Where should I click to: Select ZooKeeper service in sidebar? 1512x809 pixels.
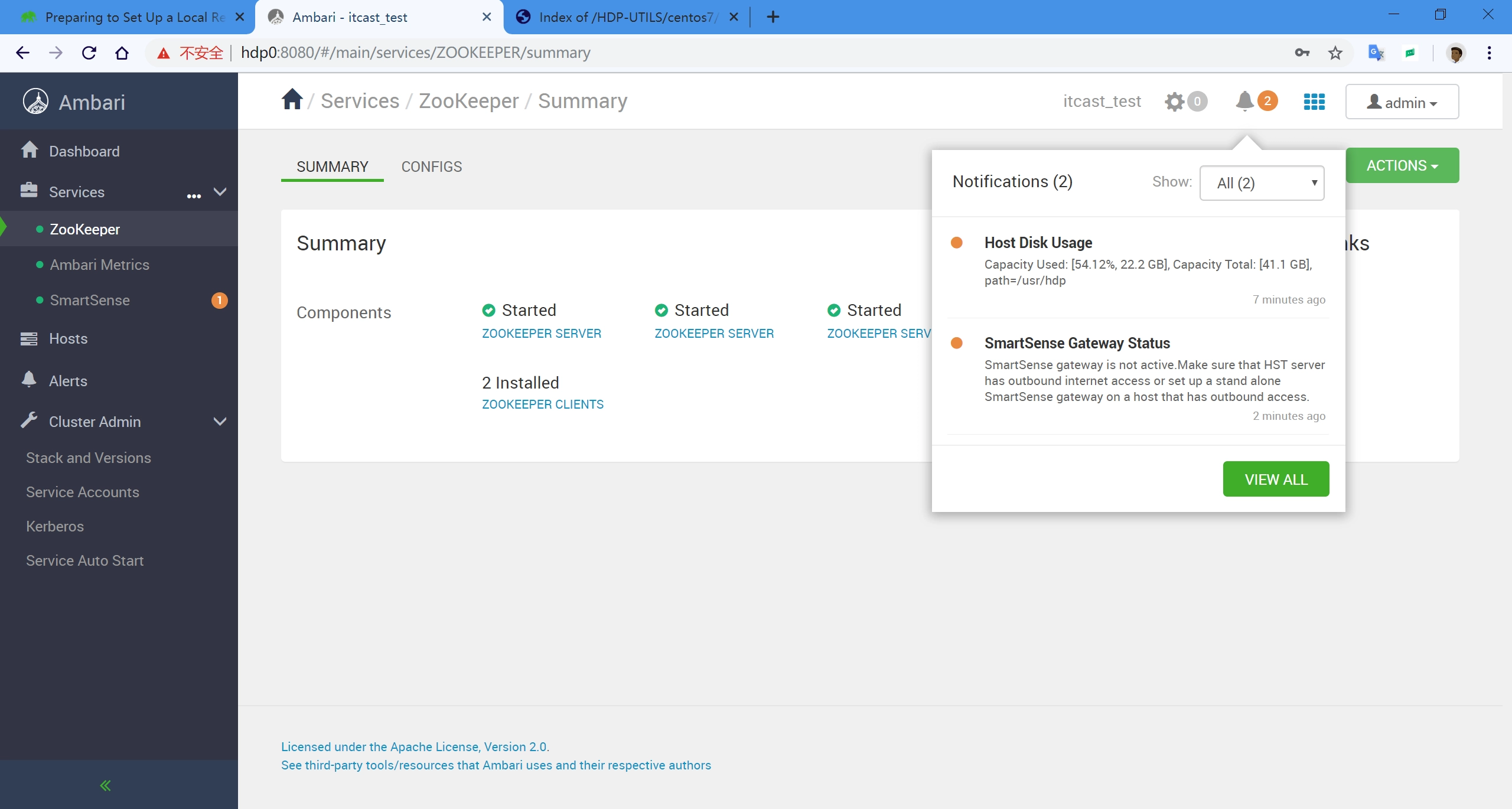84,229
